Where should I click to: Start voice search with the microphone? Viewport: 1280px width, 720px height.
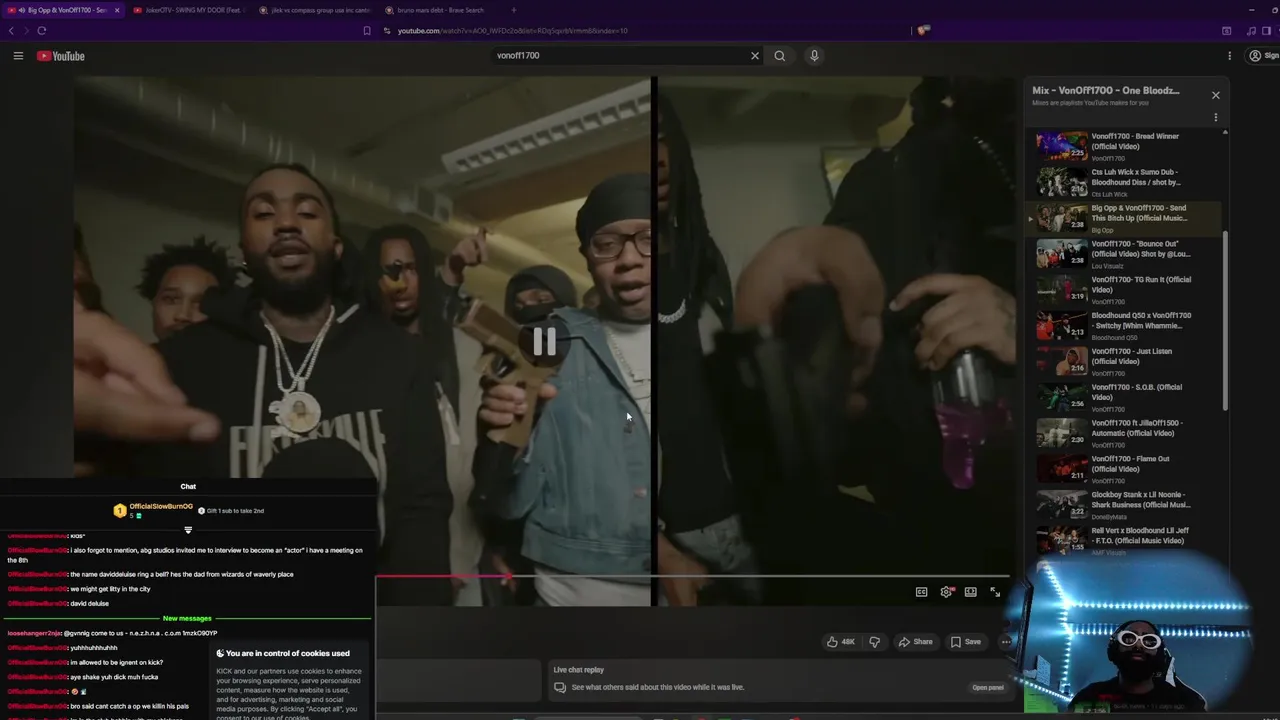pyautogui.click(x=814, y=56)
